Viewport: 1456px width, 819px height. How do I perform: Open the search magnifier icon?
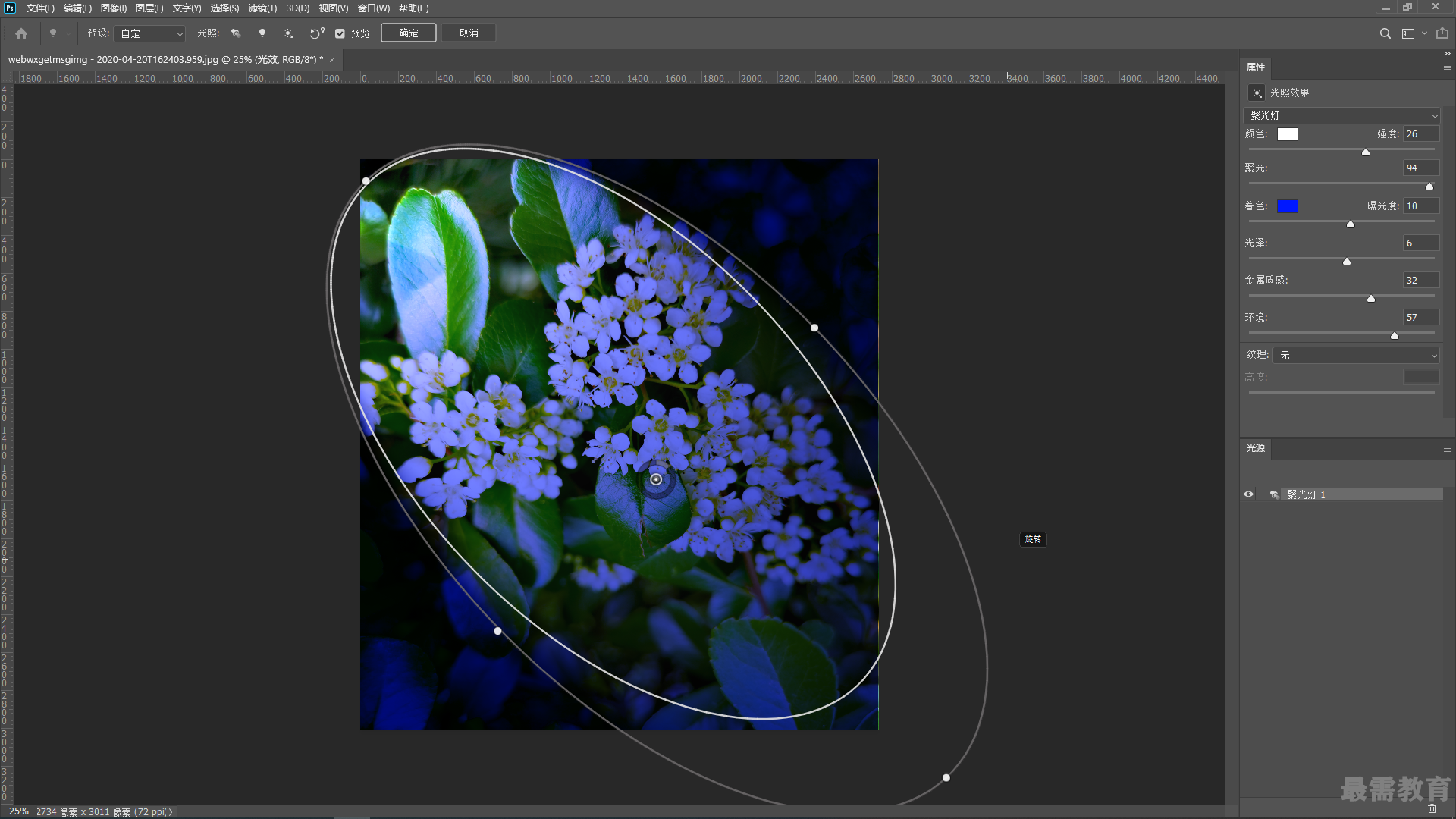point(1385,33)
